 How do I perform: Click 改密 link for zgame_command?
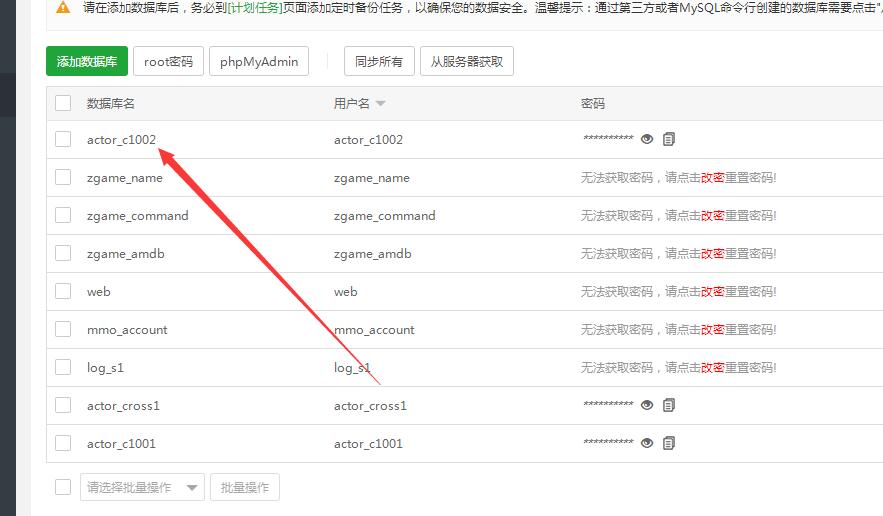[x=712, y=215]
